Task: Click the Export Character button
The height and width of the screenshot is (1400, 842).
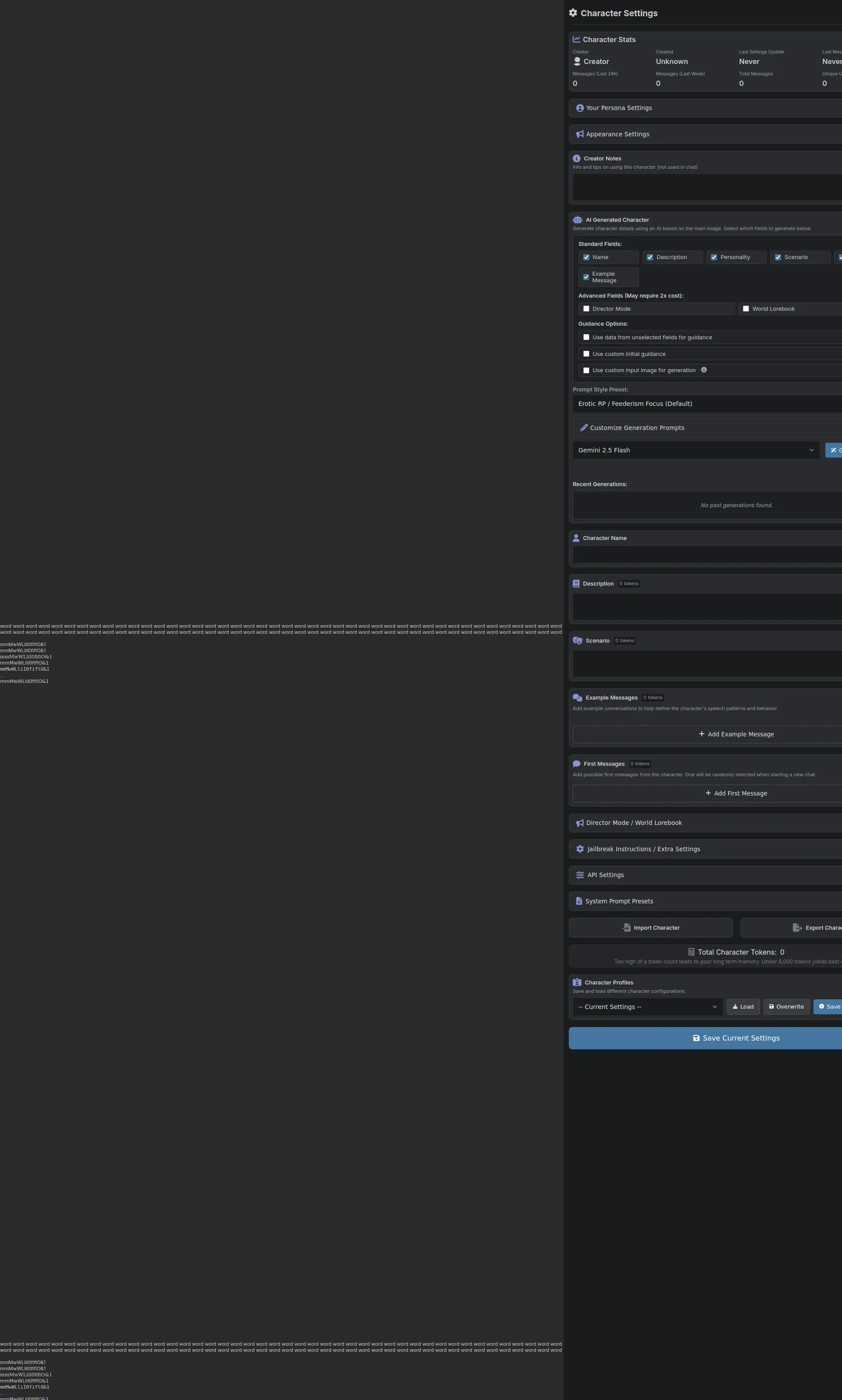Action: click(x=791, y=927)
